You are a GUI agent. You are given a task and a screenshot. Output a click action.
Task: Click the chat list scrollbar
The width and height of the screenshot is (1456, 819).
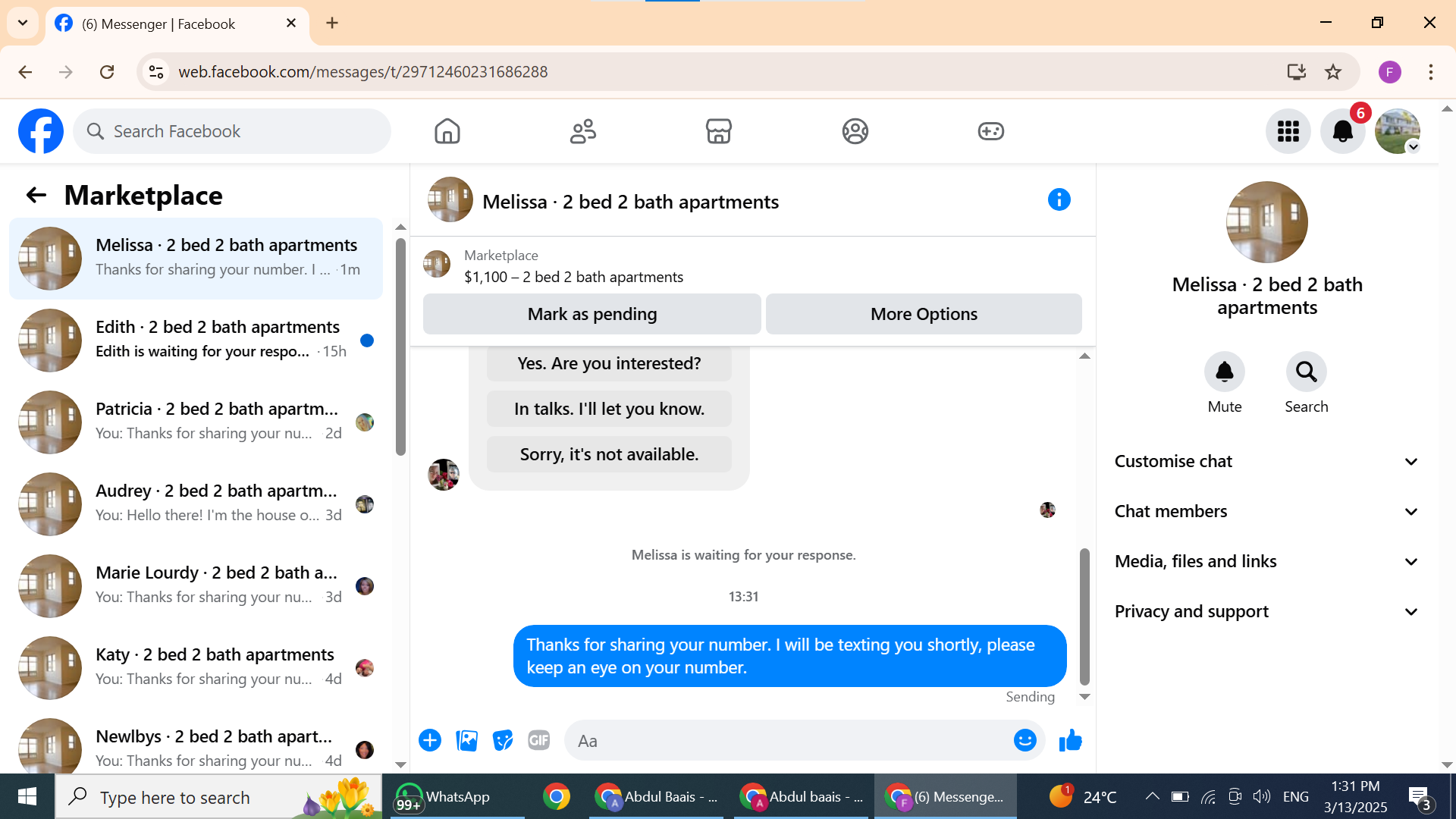(400, 346)
